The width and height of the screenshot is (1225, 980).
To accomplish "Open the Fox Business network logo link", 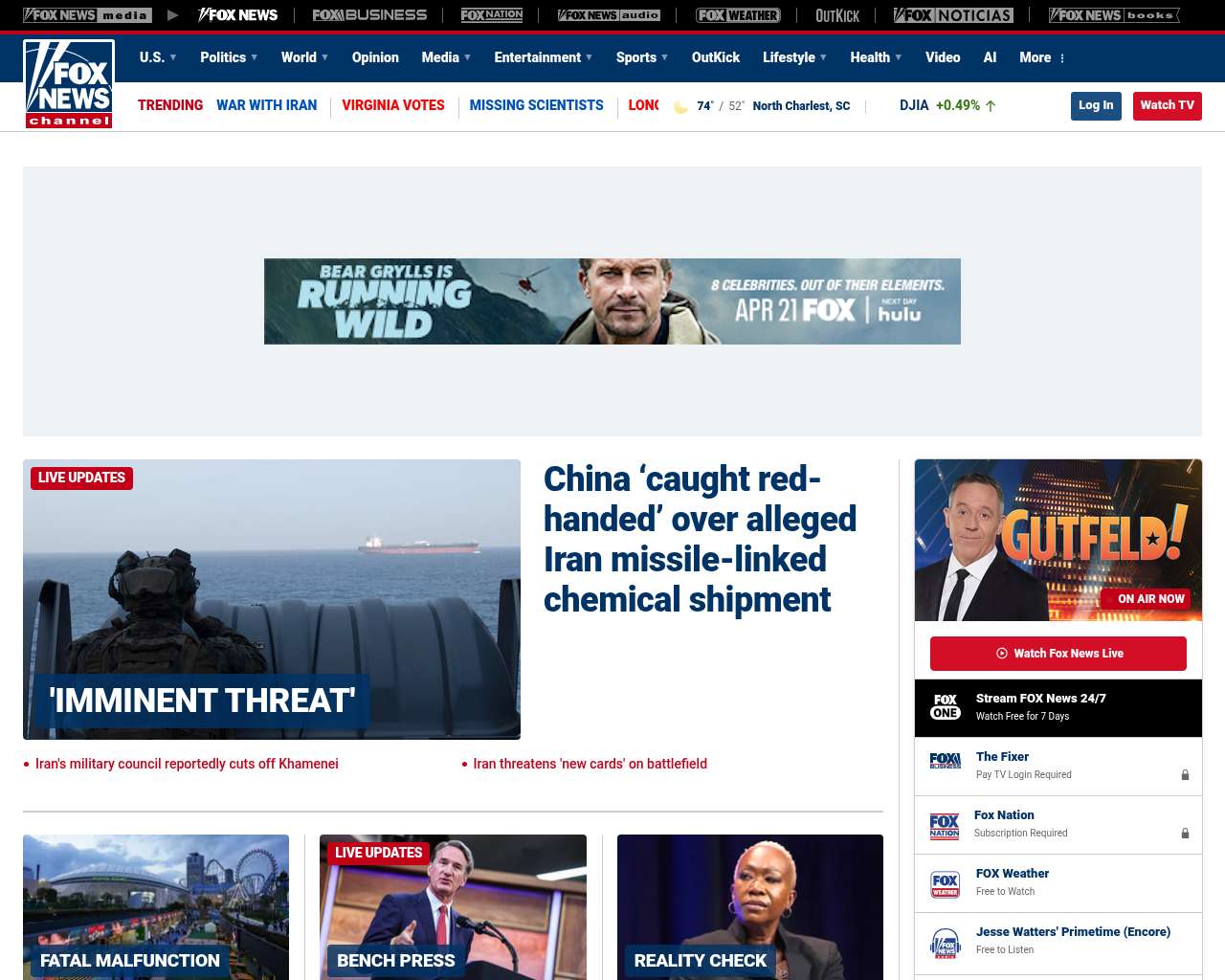I will 369,15.
